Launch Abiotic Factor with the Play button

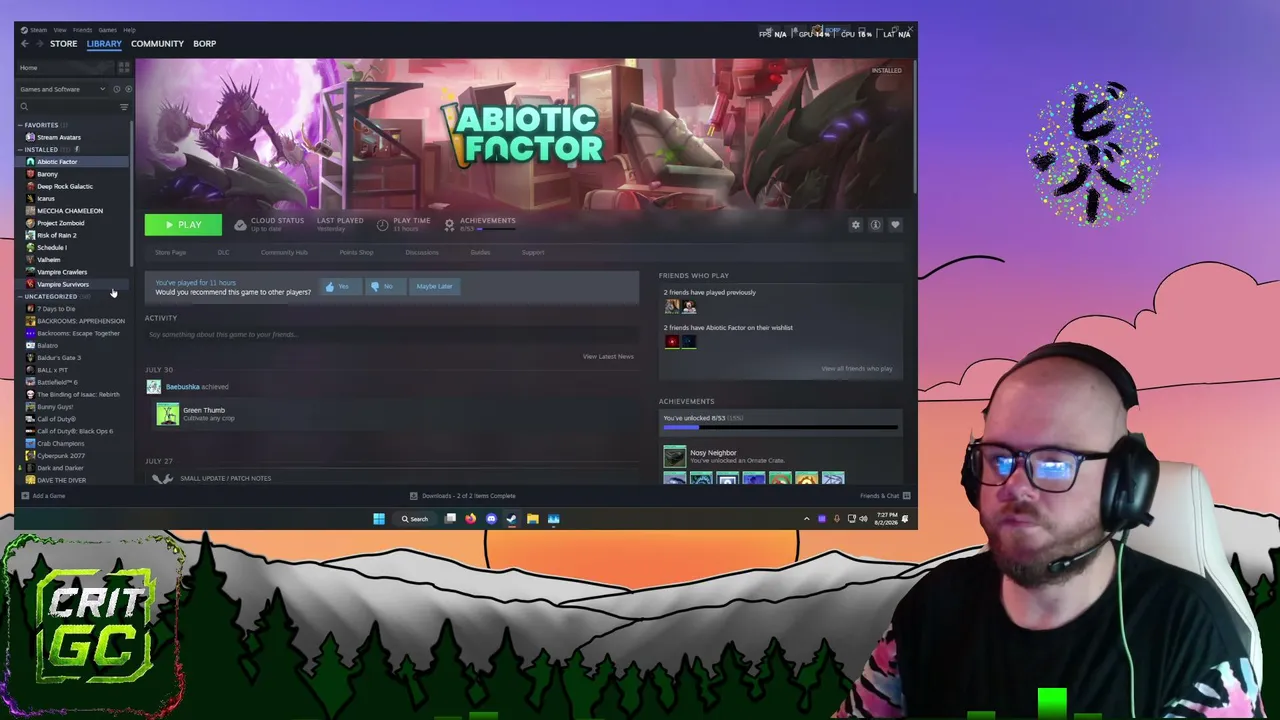[183, 225]
